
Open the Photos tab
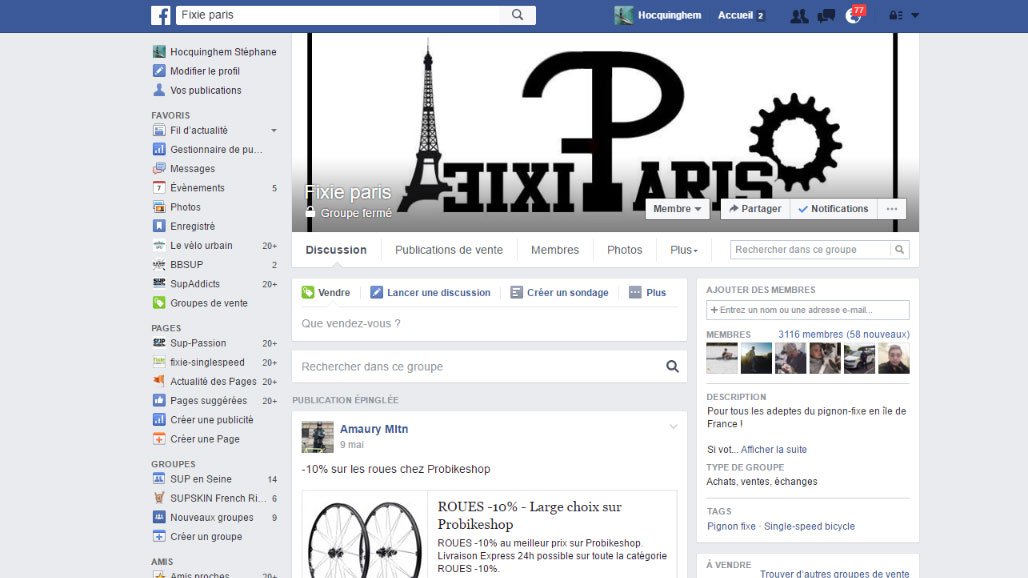pyautogui.click(x=625, y=250)
